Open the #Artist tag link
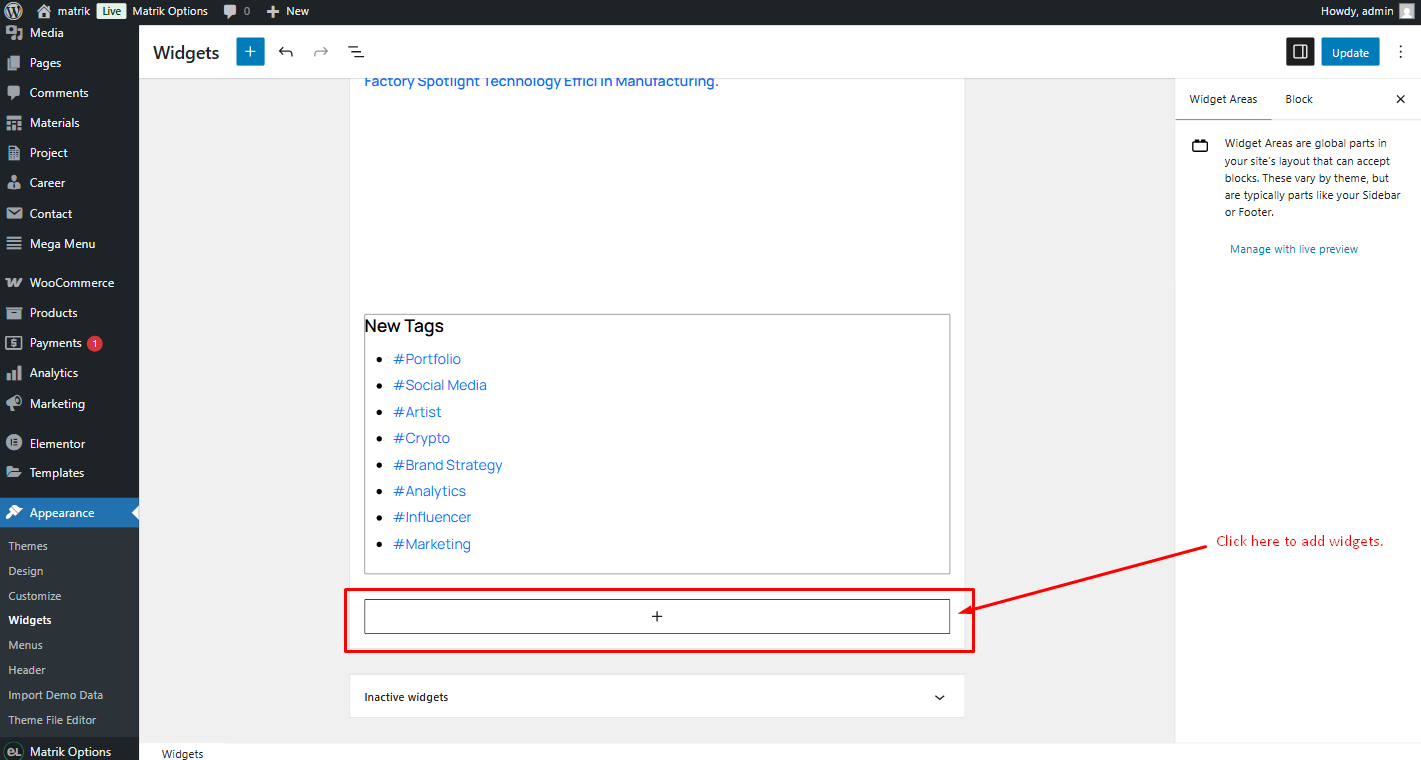The height and width of the screenshot is (760, 1421). tap(417, 412)
